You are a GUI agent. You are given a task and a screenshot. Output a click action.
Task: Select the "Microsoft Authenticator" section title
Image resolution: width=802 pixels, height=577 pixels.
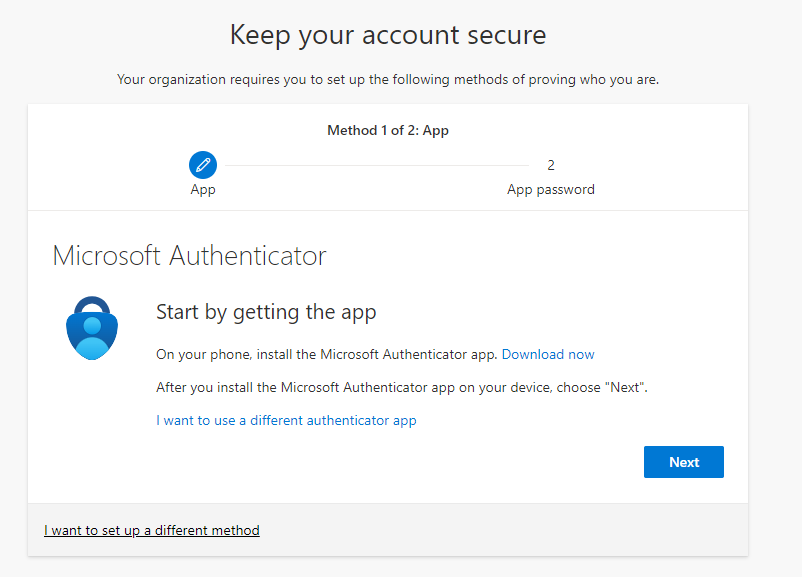pyautogui.click(x=186, y=255)
